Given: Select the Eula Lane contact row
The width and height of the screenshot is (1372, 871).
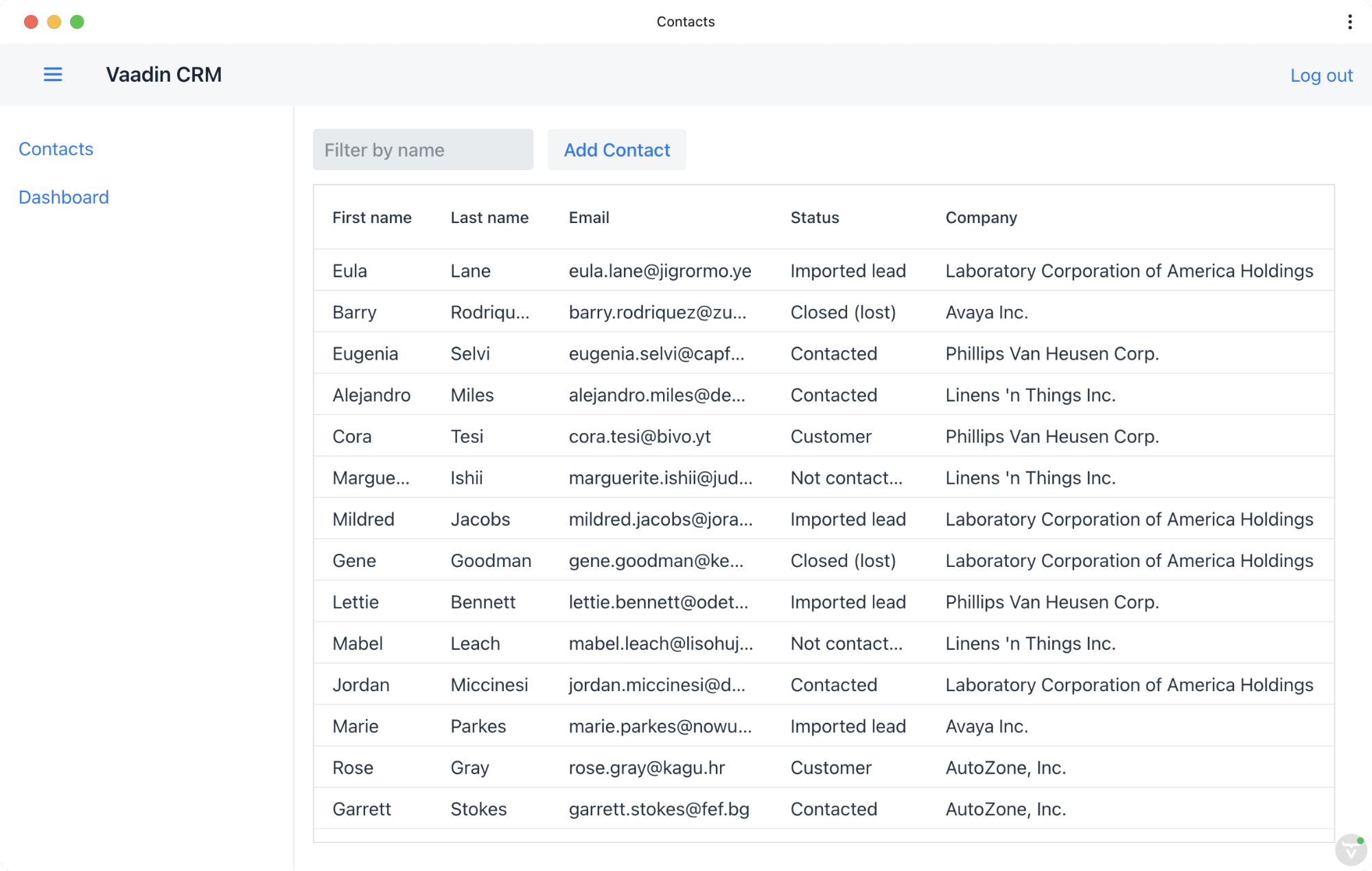Looking at the screenshot, I should pos(823,270).
